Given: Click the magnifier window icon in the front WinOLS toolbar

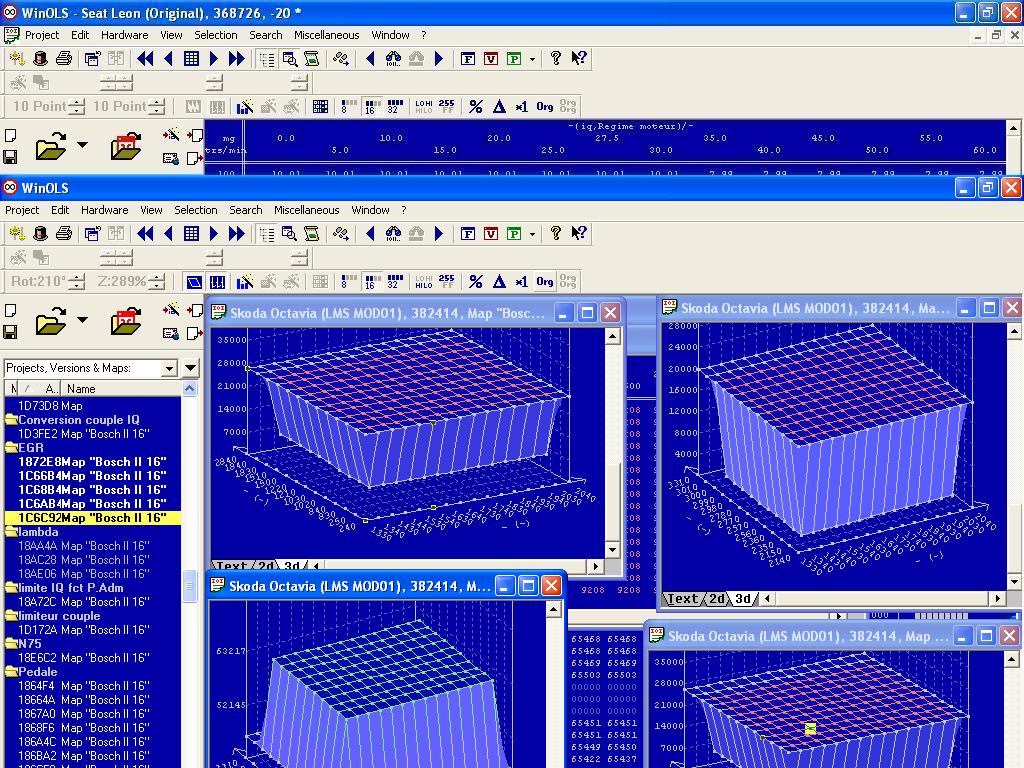Looking at the screenshot, I should click(x=289, y=233).
